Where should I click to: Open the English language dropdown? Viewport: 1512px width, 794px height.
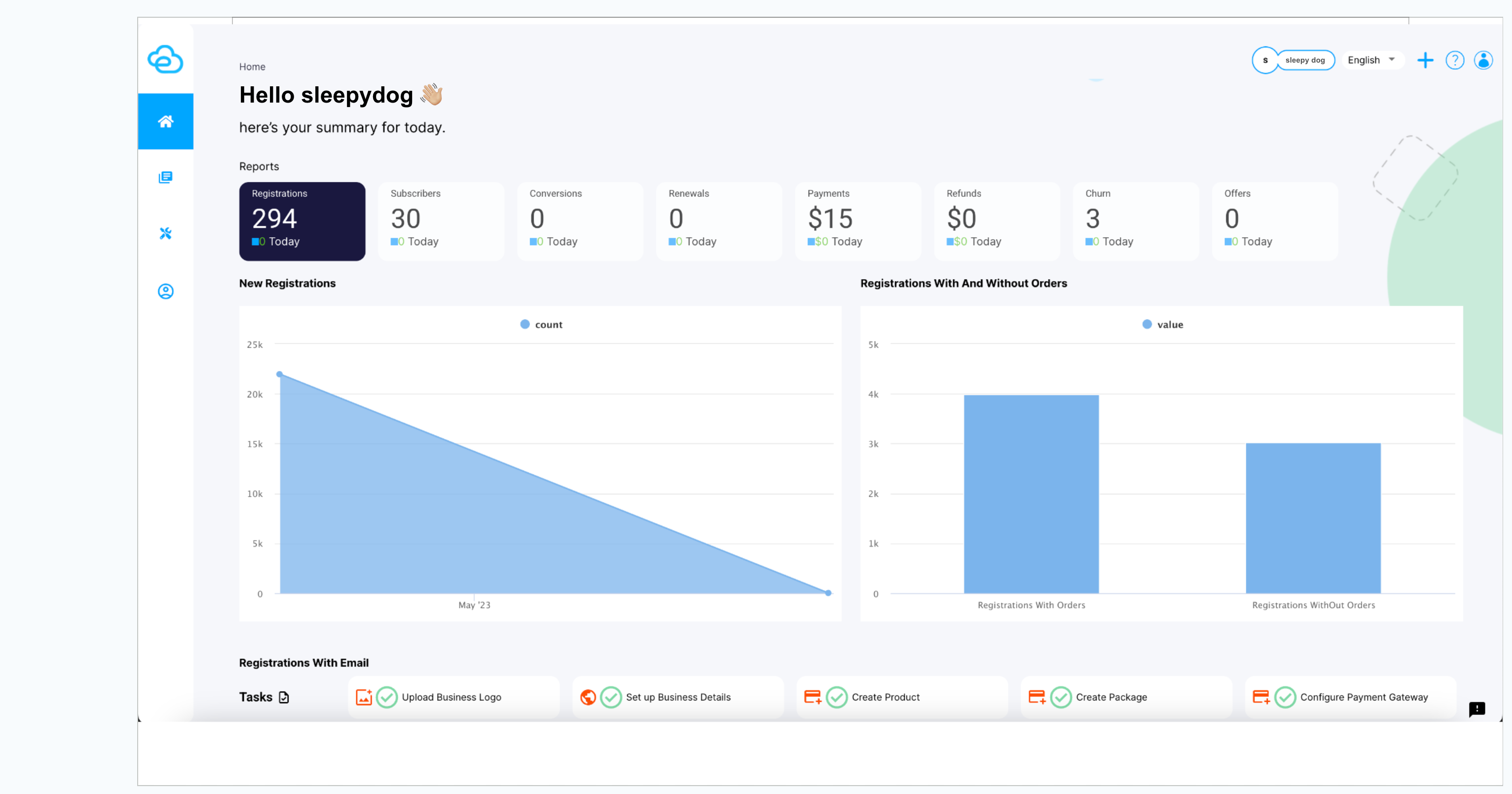pyautogui.click(x=1371, y=60)
